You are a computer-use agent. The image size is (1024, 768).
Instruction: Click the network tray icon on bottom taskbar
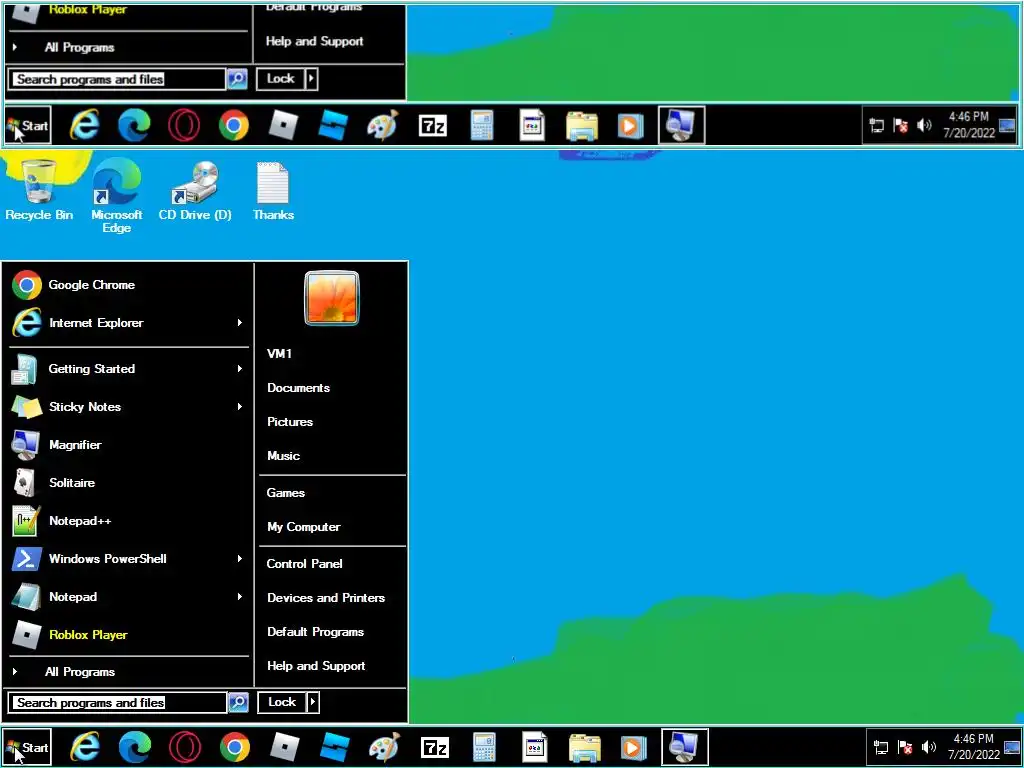pos(881,747)
